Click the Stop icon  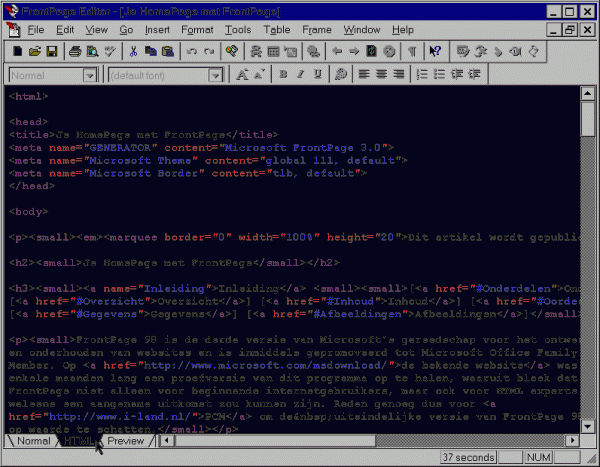pos(389,51)
